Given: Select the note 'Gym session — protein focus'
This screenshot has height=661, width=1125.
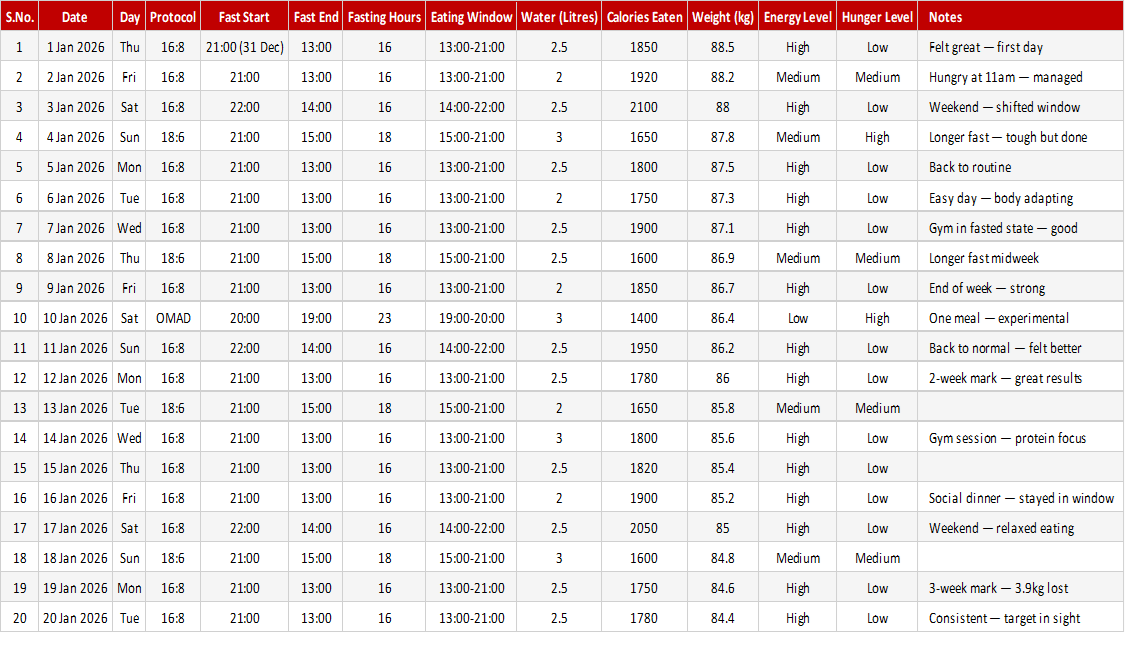Looking at the screenshot, I should coord(1007,439).
